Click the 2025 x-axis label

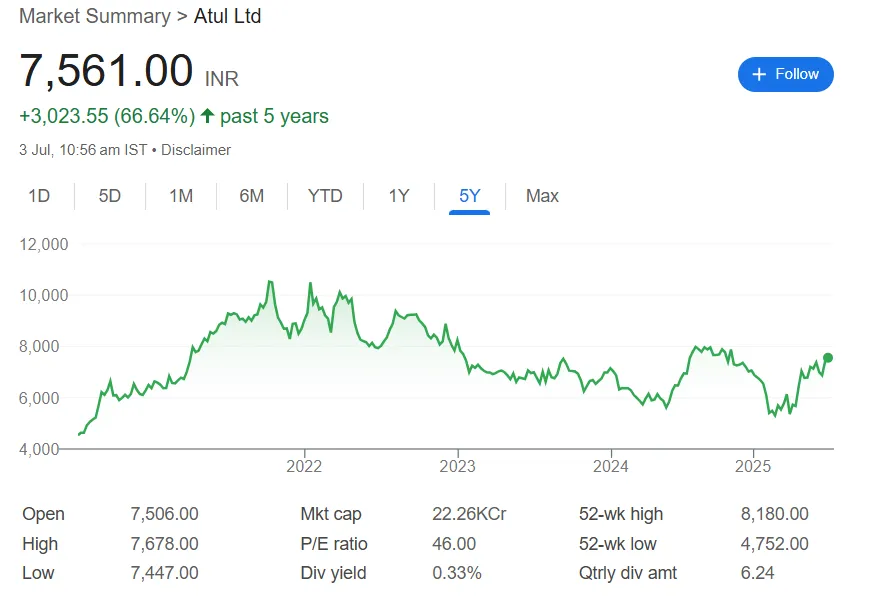coord(753,466)
